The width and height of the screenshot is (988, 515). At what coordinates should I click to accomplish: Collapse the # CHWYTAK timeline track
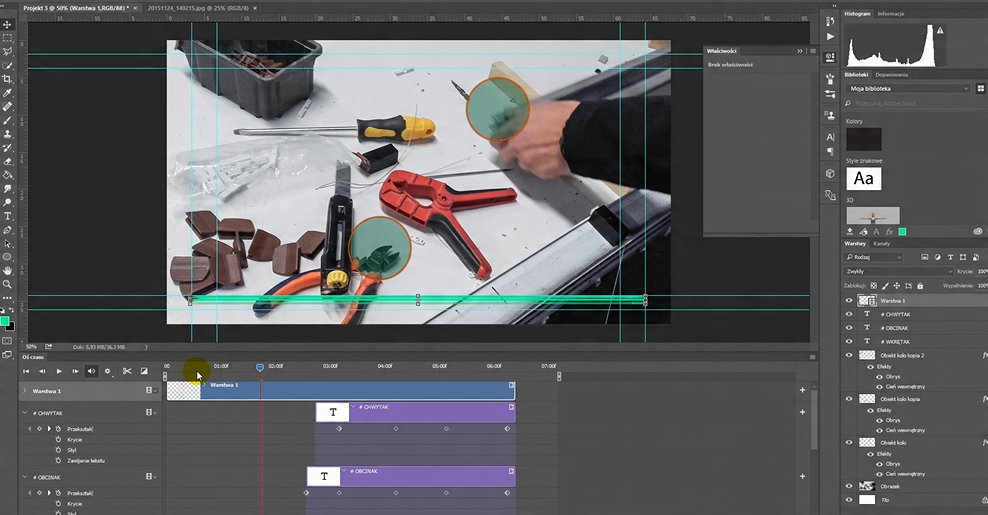[x=25, y=413]
